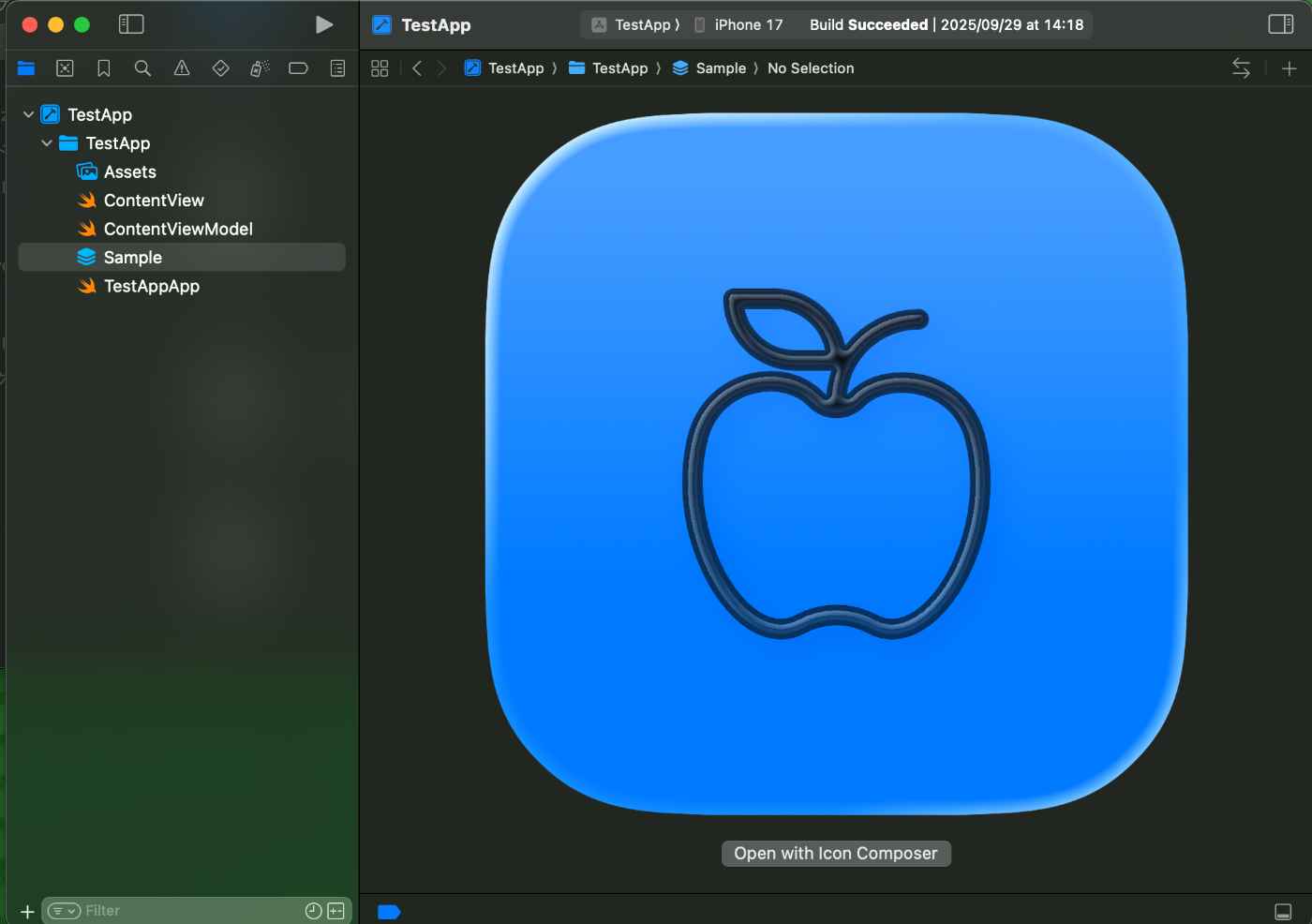Choose the TestApp scheme in toolbar
The height and width of the screenshot is (924, 1312).
(634, 25)
